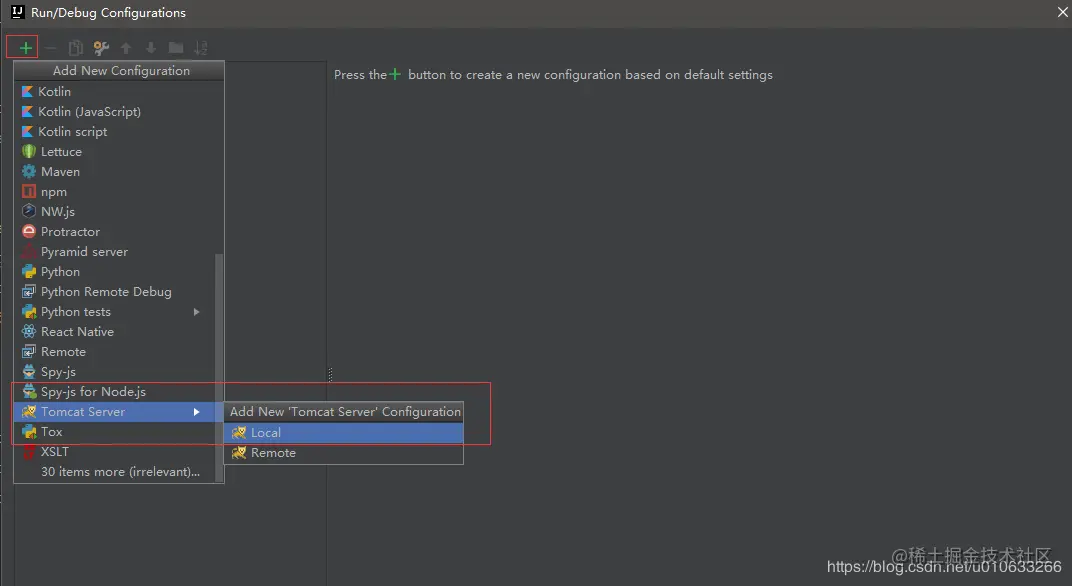This screenshot has width=1072, height=586.
Task: Click the Add New Configuration header
Action: coord(121,70)
